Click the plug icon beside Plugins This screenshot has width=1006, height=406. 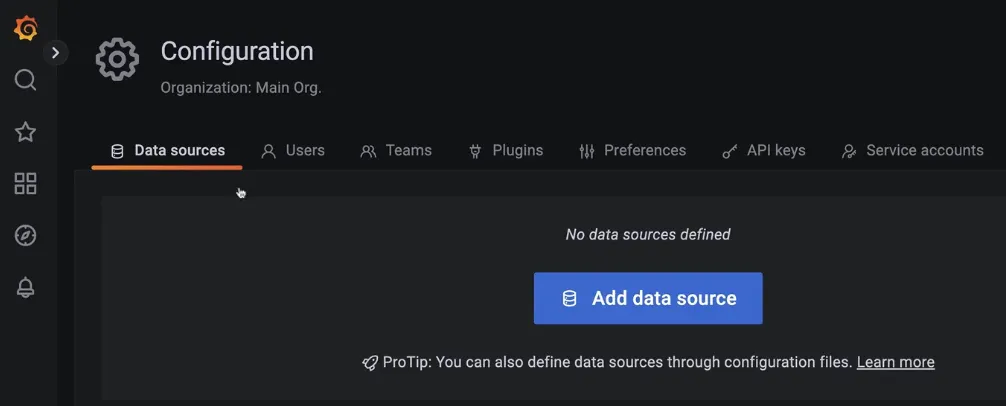click(x=475, y=152)
